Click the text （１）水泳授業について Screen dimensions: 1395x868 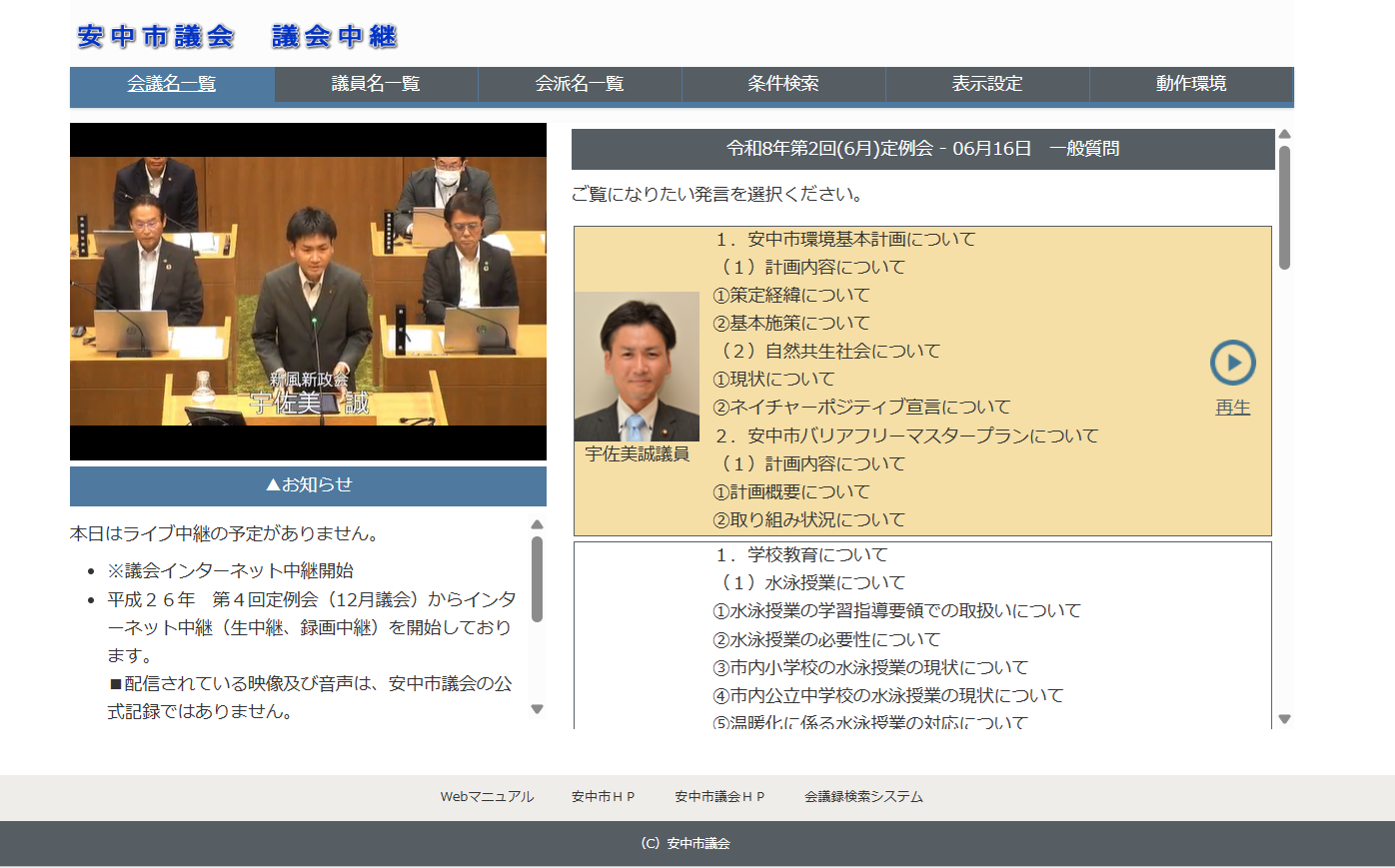810,583
